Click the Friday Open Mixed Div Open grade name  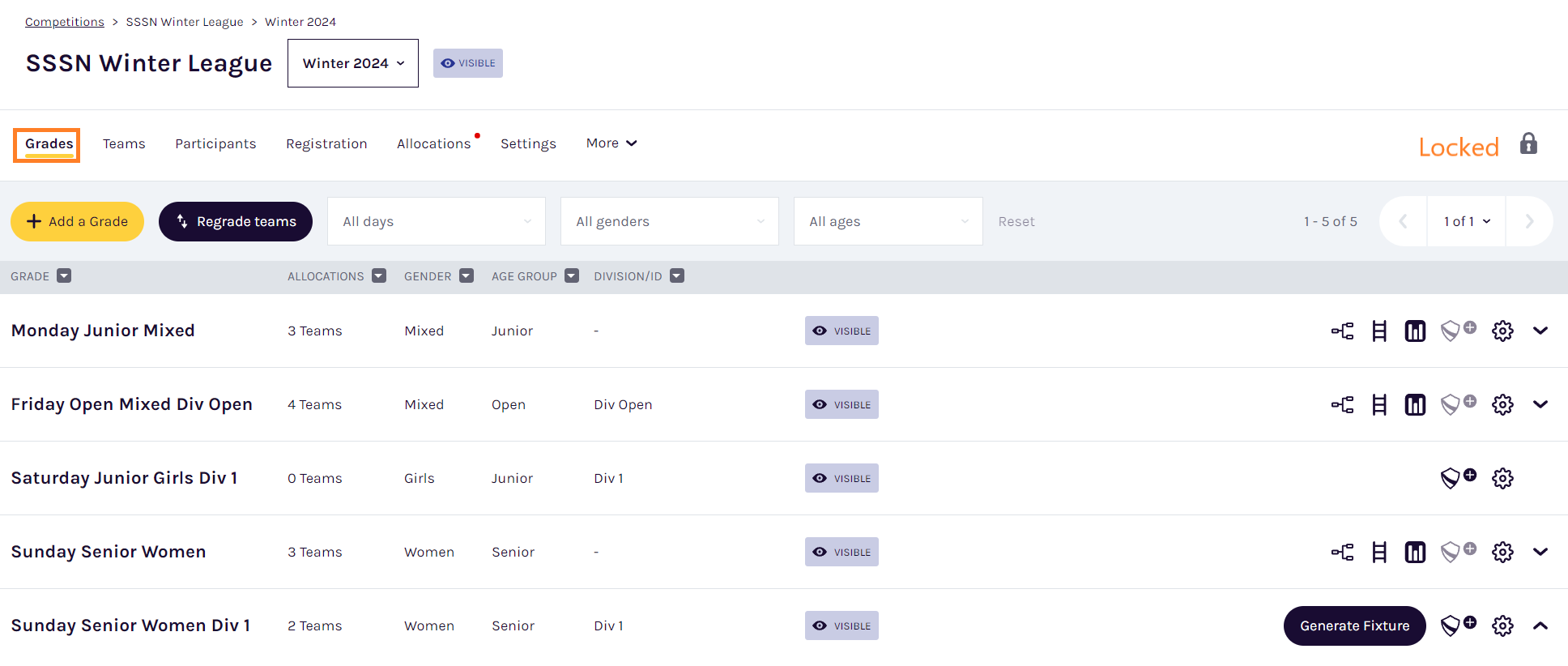(x=132, y=404)
